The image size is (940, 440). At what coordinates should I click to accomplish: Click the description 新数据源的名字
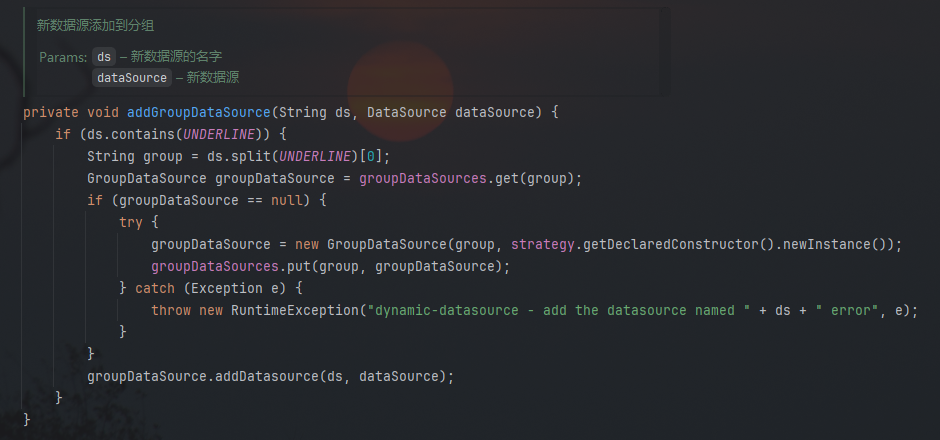click(x=176, y=56)
